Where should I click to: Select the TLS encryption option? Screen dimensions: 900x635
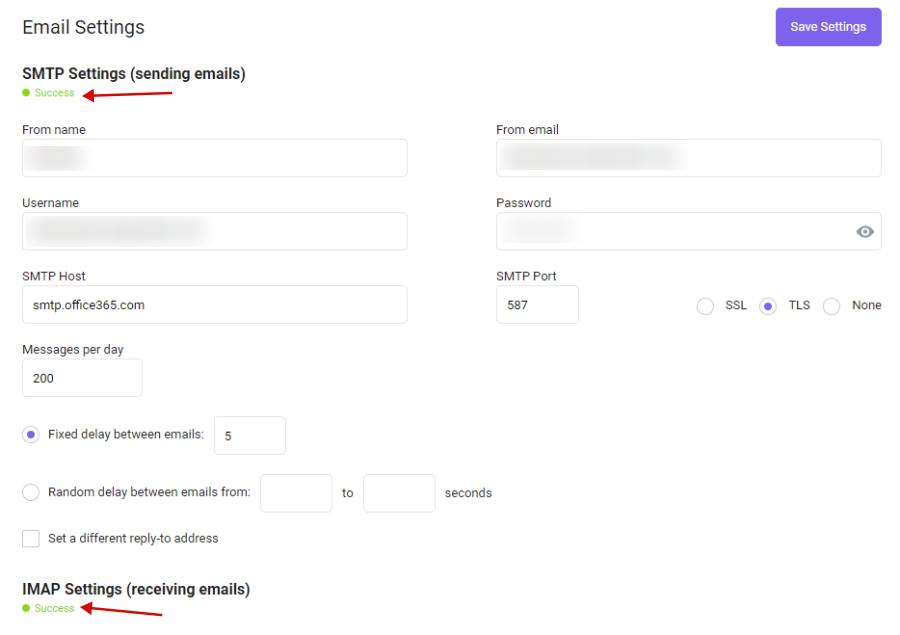pyautogui.click(x=767, y=306)
